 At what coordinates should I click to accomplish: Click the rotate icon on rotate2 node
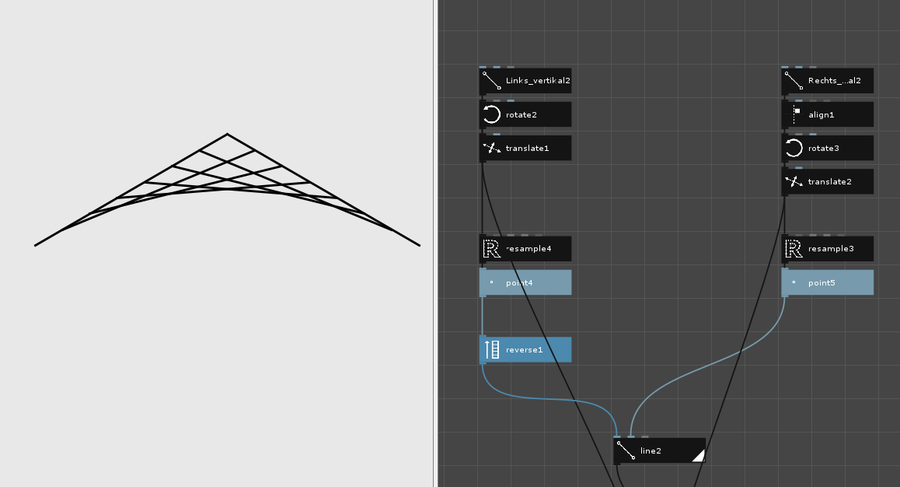(x=491, y=114)
